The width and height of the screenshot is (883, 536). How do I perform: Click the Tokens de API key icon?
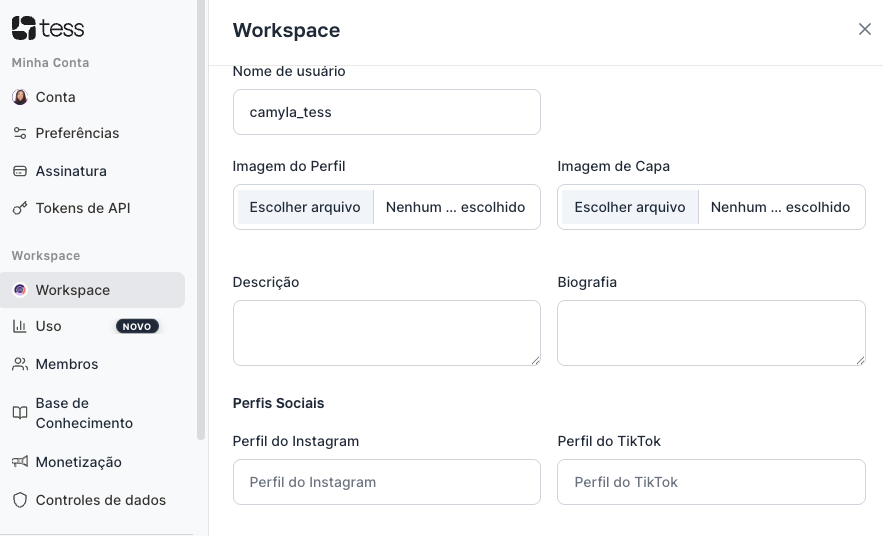click(20, 209)
